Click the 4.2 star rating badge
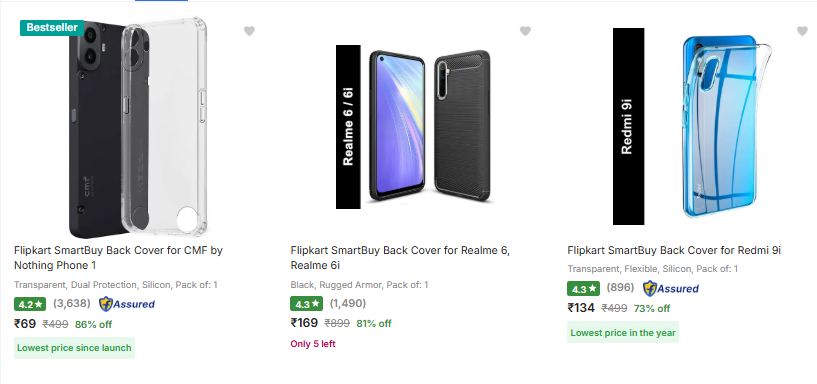This screenshot has height=384, width=817. pos(30,304)
